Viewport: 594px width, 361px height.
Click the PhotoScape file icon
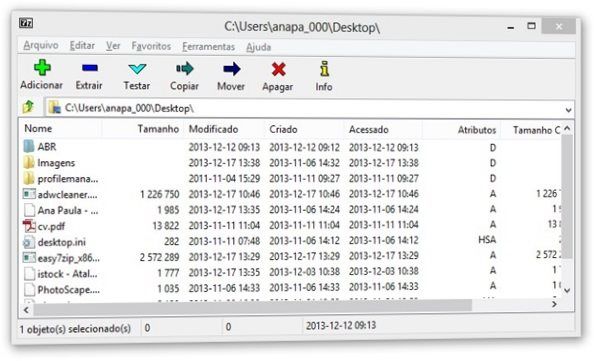point(29,290)
